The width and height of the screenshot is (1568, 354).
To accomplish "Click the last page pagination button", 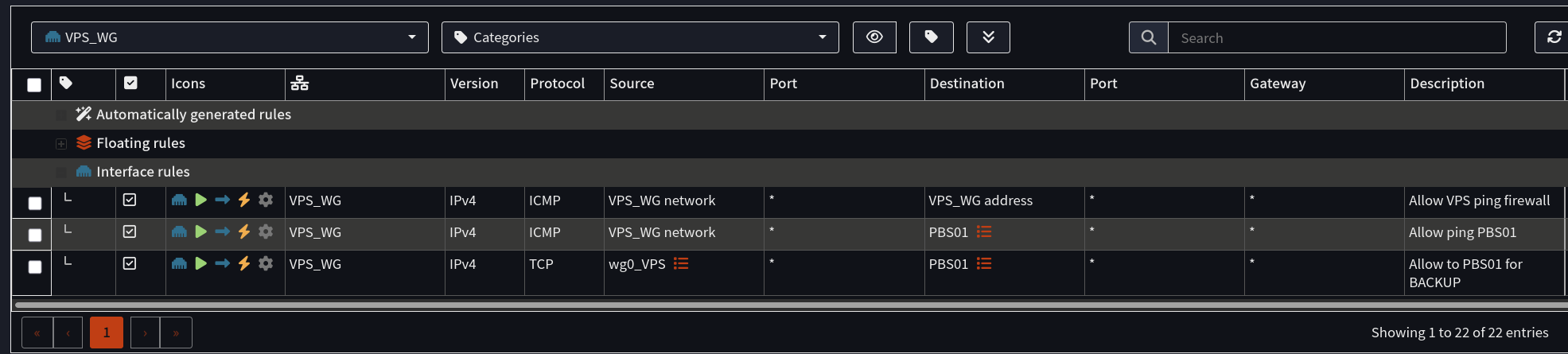I will pyautogui.click(x=176, y=333).
